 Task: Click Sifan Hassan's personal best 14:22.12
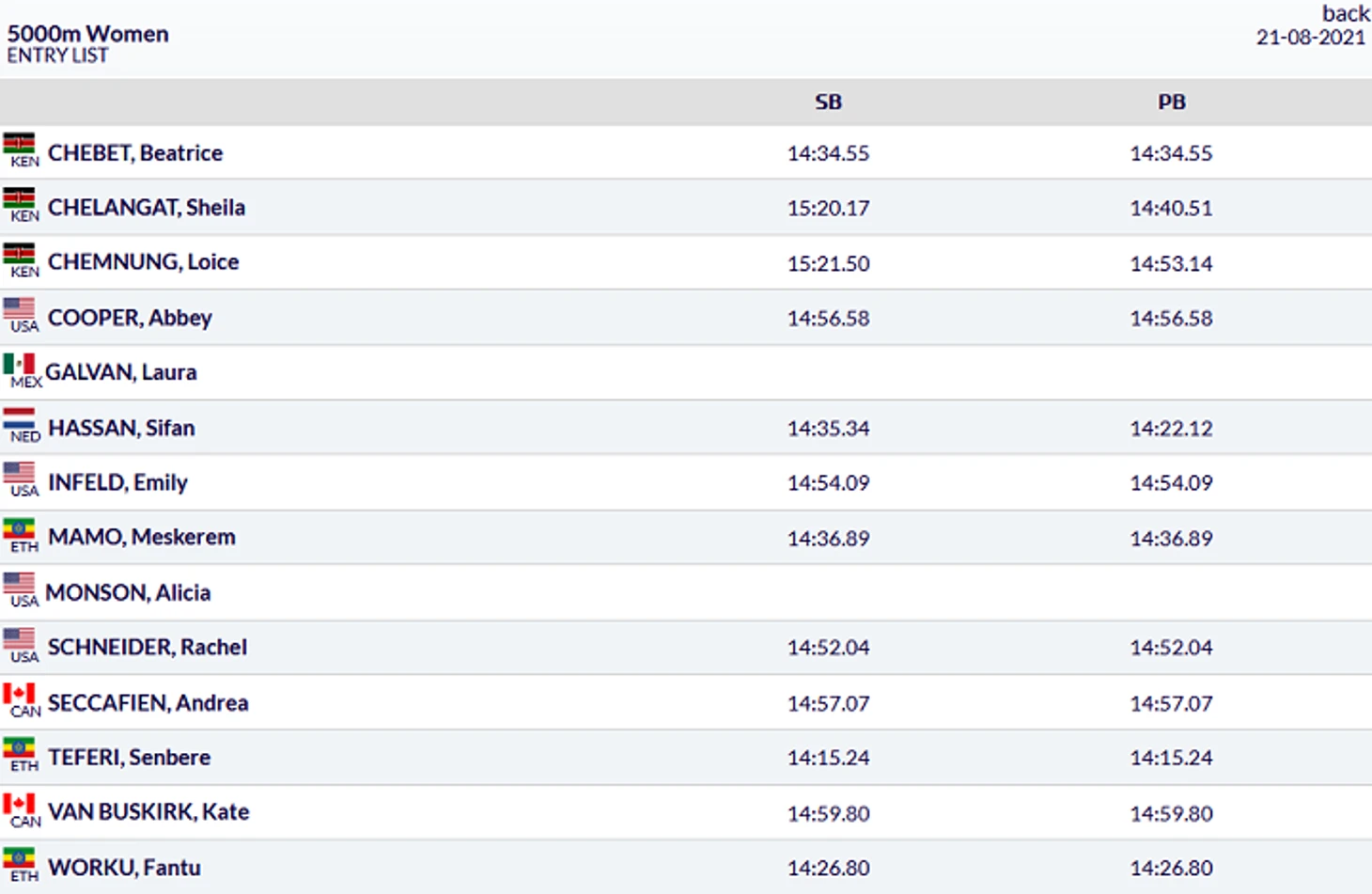pyautogui.click(x=1171, y=429)
